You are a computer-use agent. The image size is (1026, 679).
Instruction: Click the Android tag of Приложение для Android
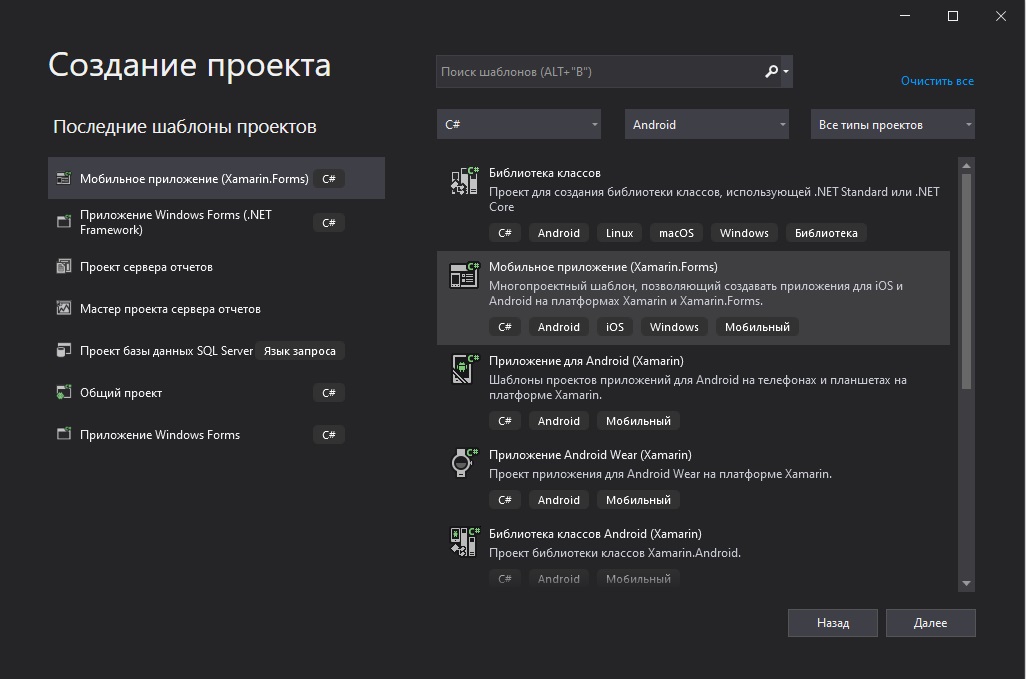click(x=558, y=421)
